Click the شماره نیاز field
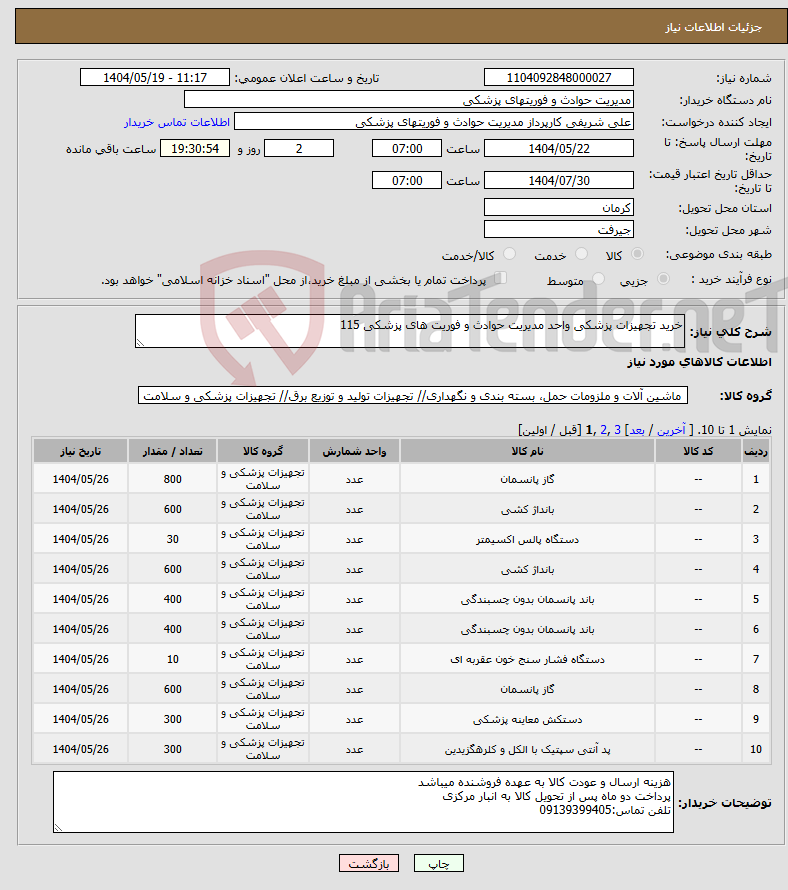788x890 pixels. point(559,77)
